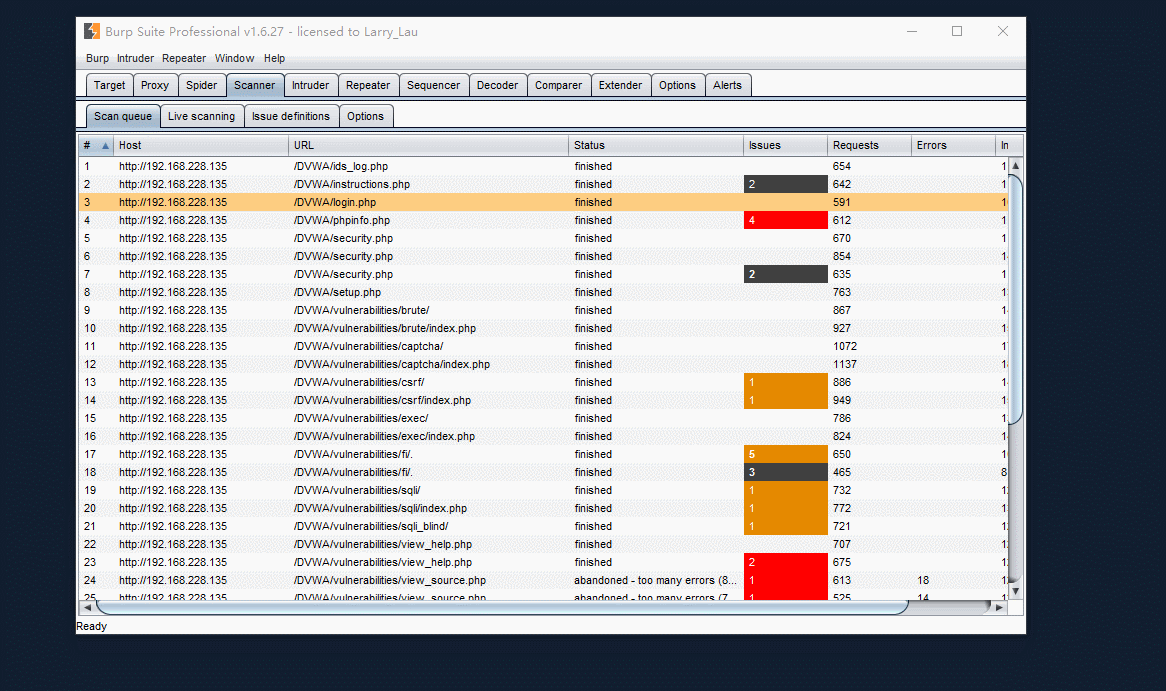The height and width of the screenshot is (691, 1166).
Task: Open the Window menu
Action: pyautogui.click(x=234, y=58)
